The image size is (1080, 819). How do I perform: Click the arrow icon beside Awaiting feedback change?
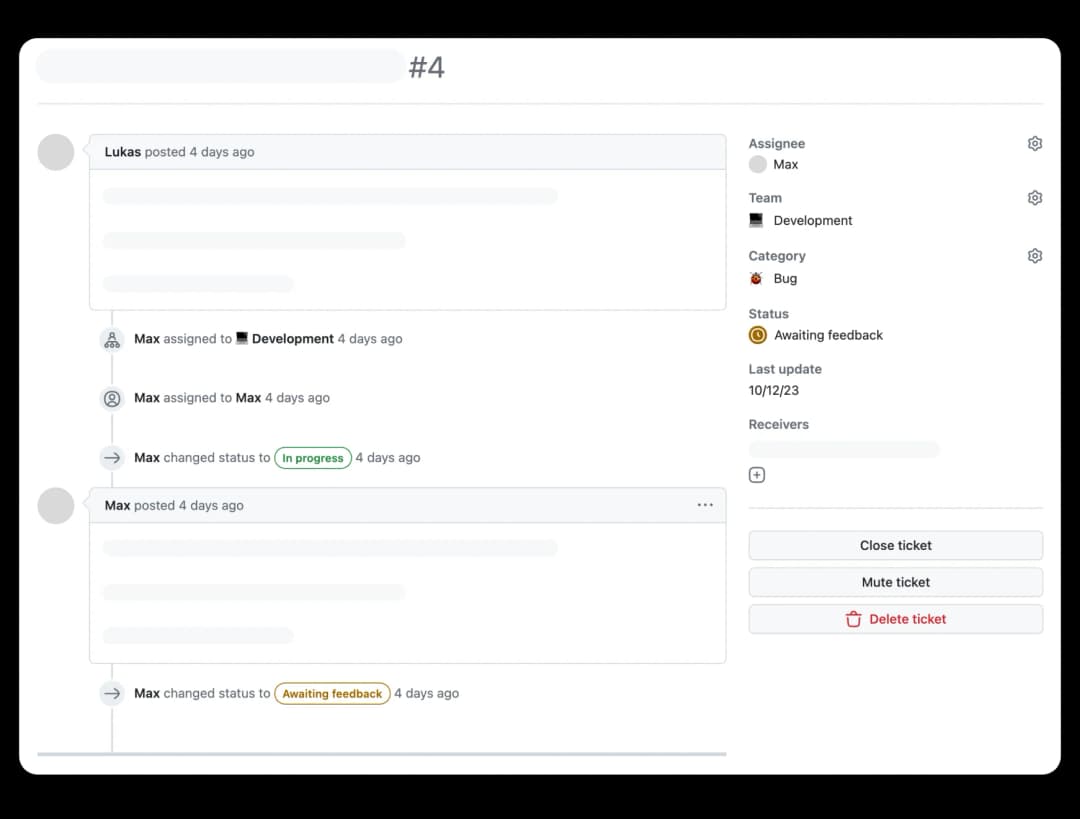tap(112, 693)
